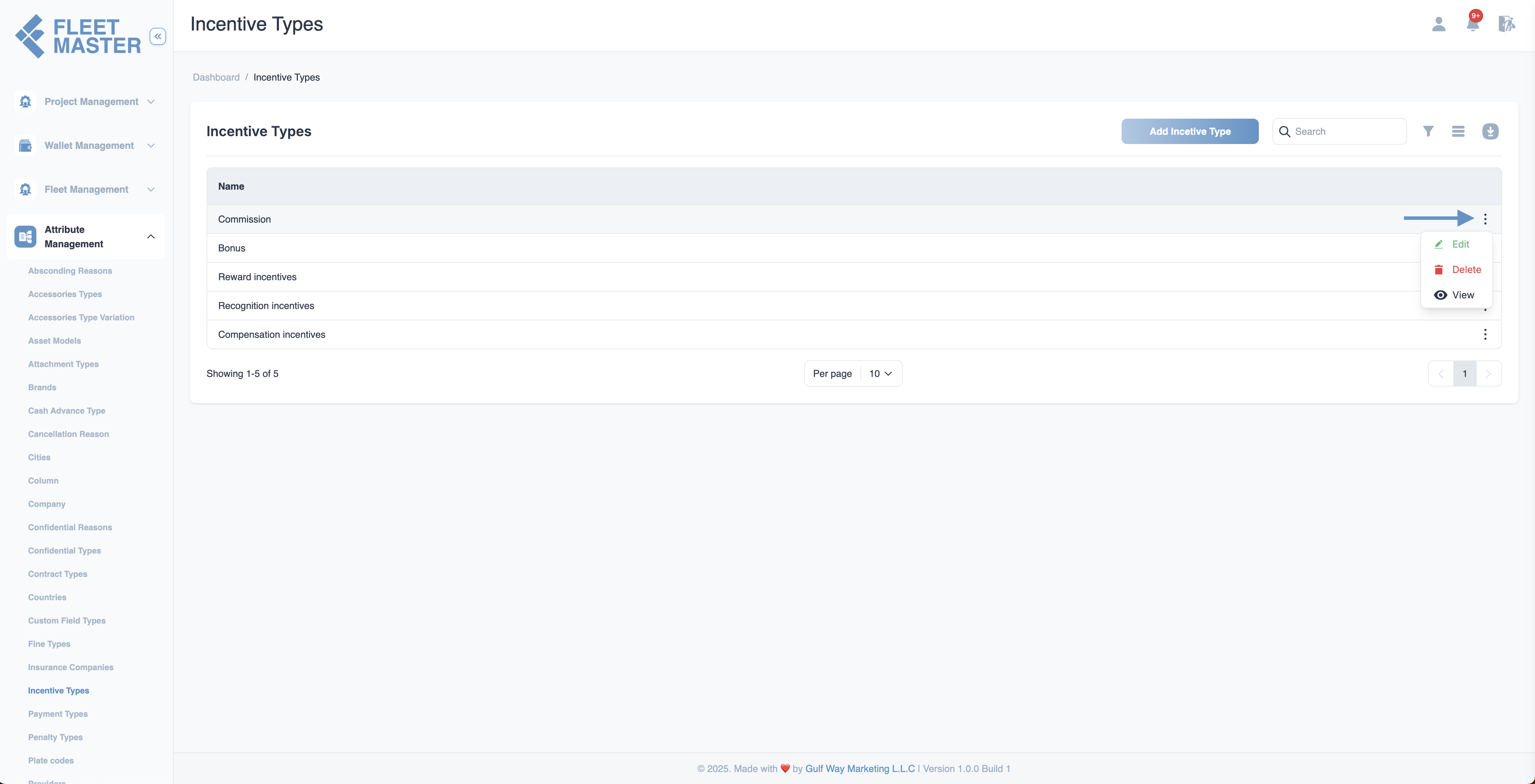Click the Attribute Management sidebar icon

25,237
